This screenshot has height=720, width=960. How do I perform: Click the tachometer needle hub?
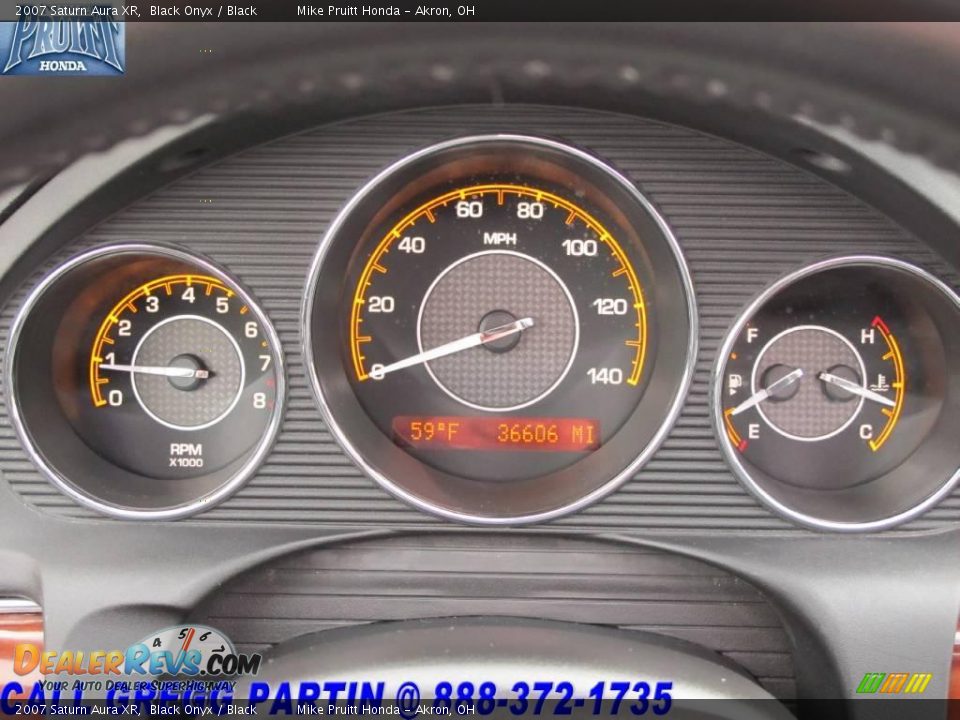click(x=186, y=372)
